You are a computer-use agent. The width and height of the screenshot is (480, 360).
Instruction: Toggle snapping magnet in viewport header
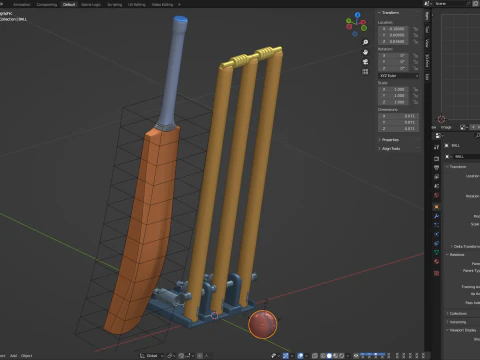coord(181,356)
